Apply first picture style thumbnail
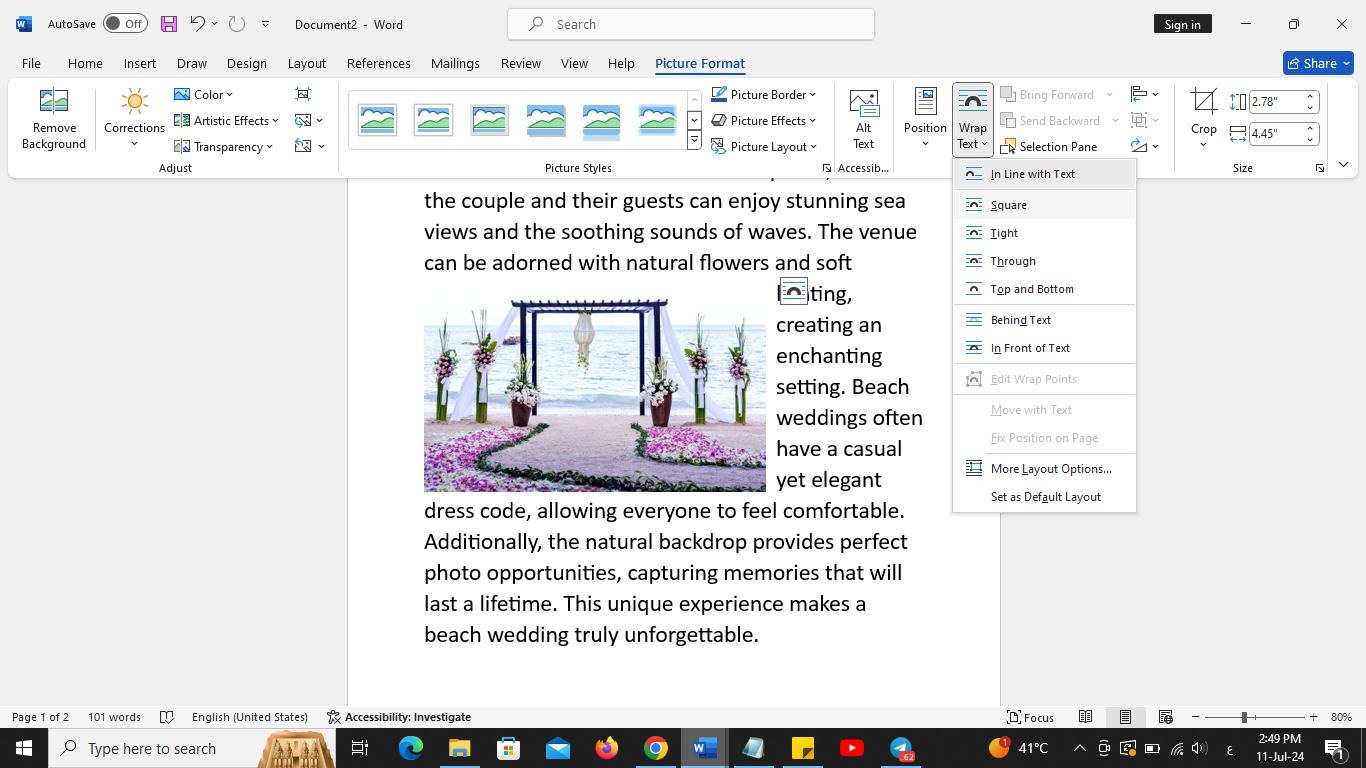The height and width of the screenshot is (768, 1366). pos(378,120)
